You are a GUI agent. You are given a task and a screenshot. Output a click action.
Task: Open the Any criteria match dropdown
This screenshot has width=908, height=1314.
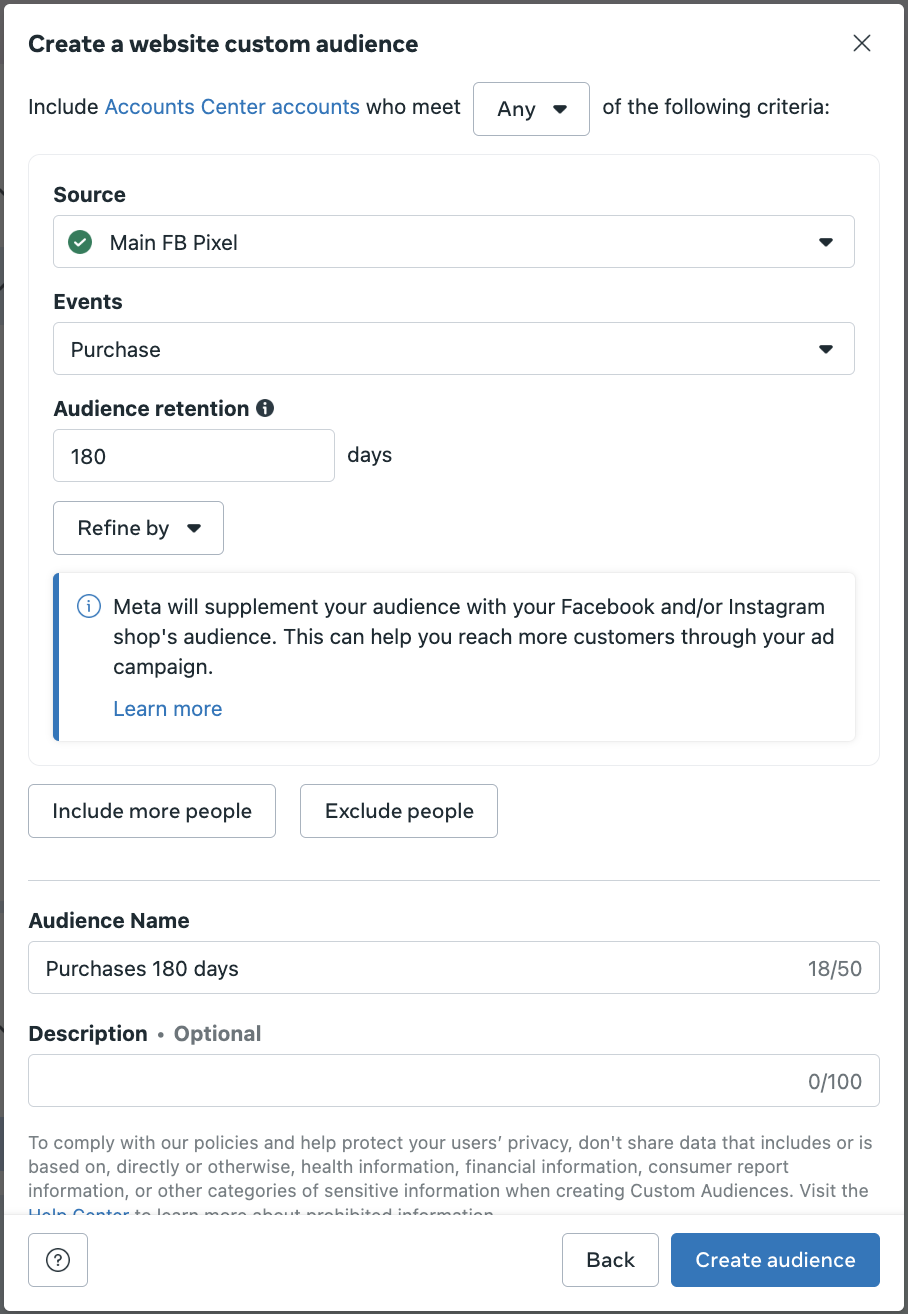(531, 108)
